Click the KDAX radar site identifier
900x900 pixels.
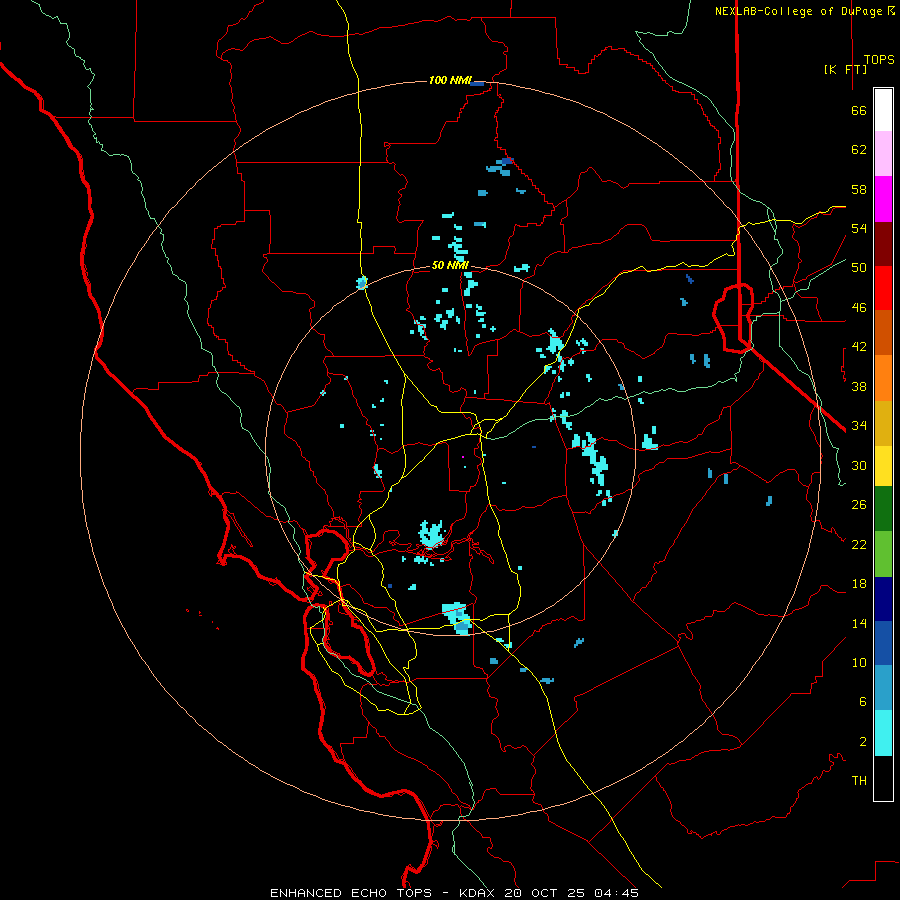coord(479,893)
